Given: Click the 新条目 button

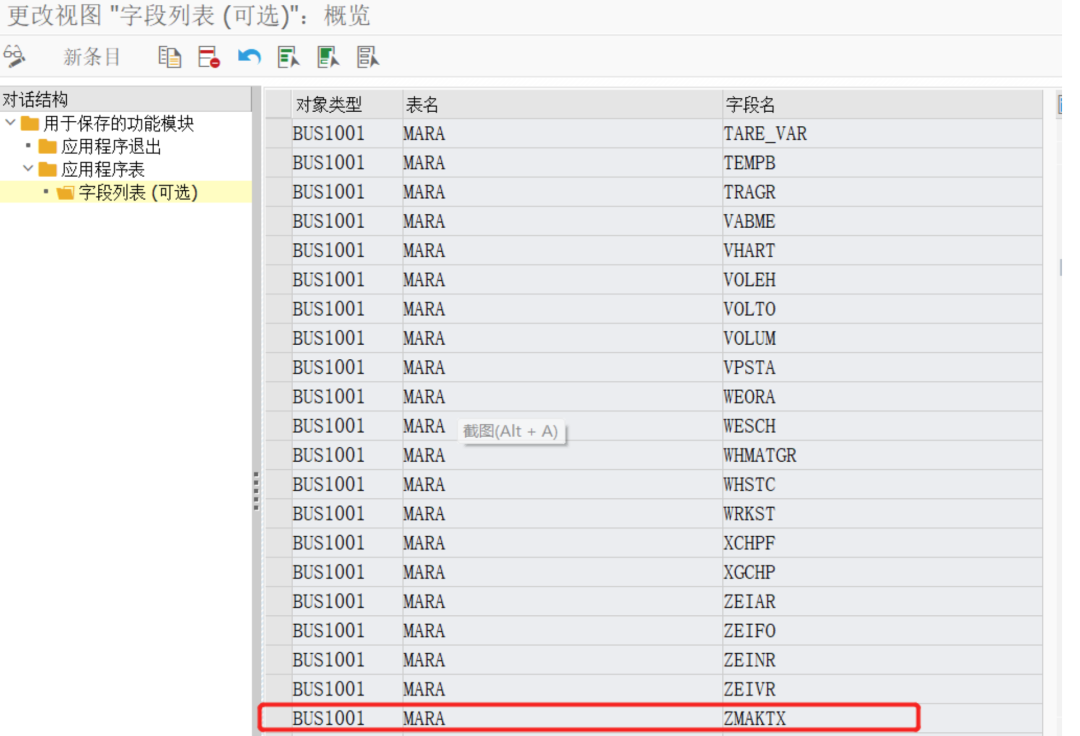Looking at the screenshot, I should coord(92,56).
